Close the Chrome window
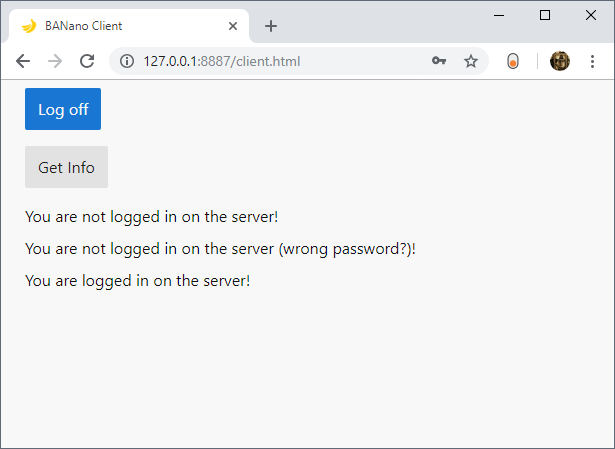The image size is (615, 449). coord(590,15)
